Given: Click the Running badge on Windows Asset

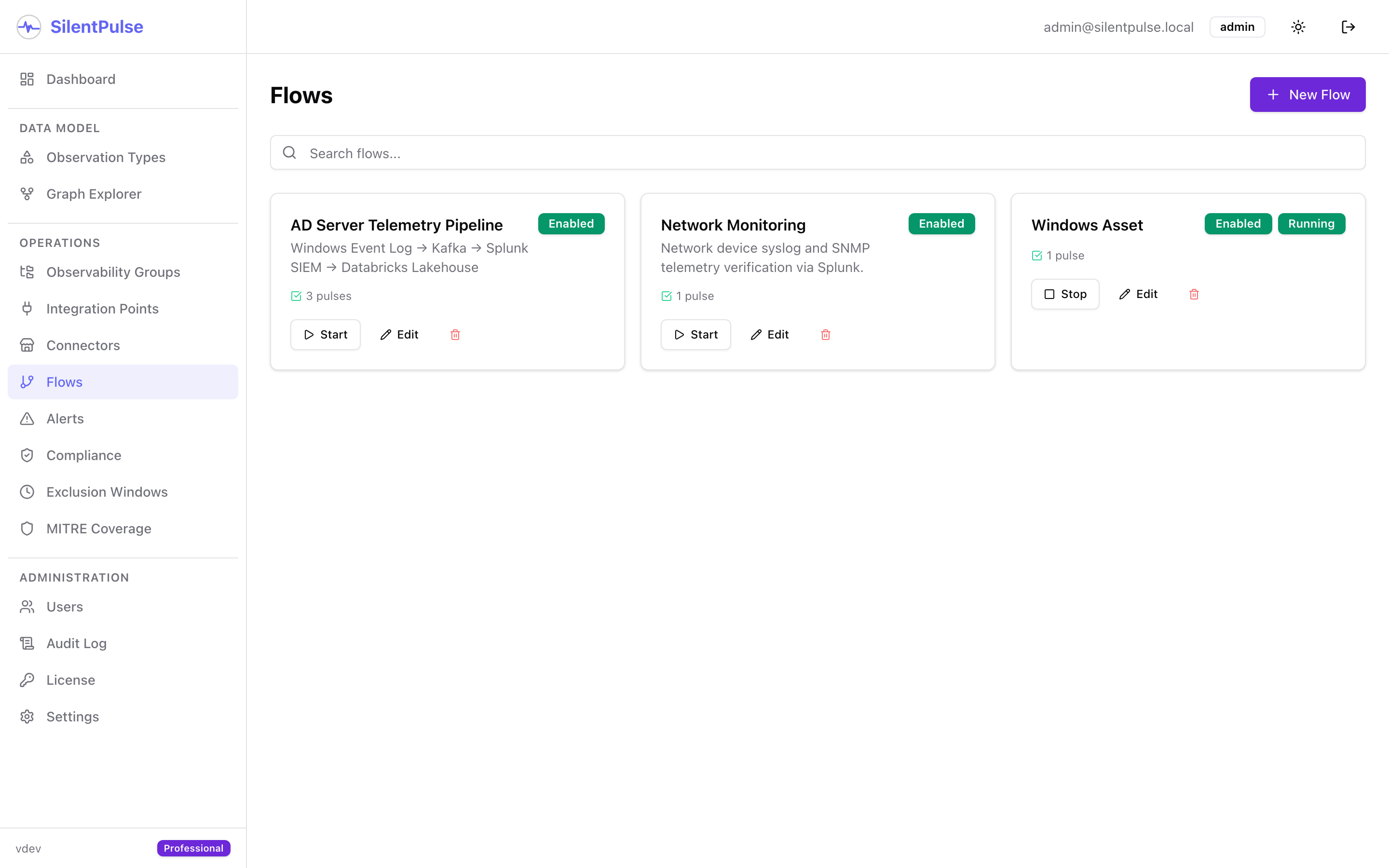Looking at the screenshot, I should [x=1311, y=224].
